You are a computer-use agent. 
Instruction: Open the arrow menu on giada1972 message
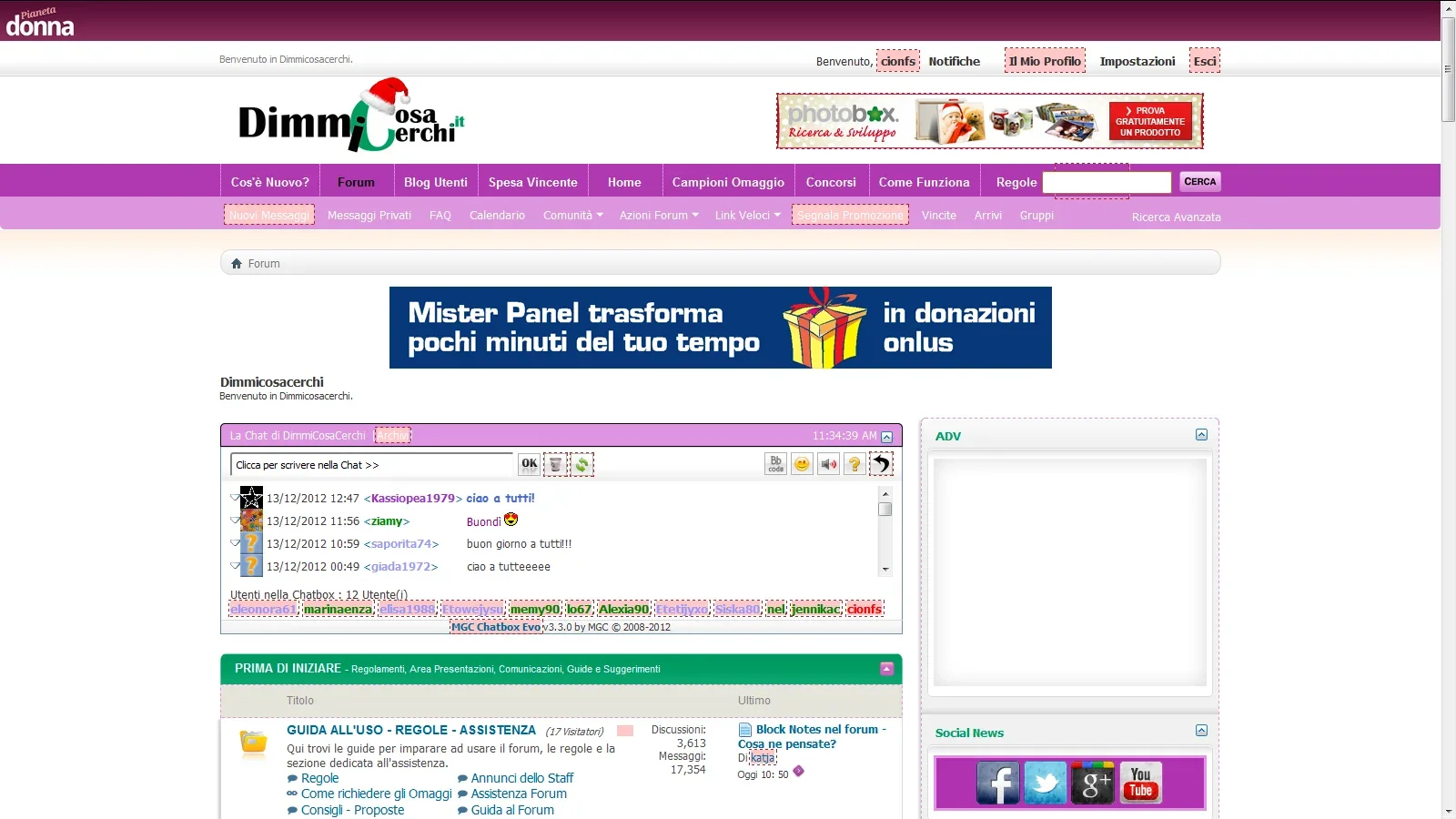235,564
